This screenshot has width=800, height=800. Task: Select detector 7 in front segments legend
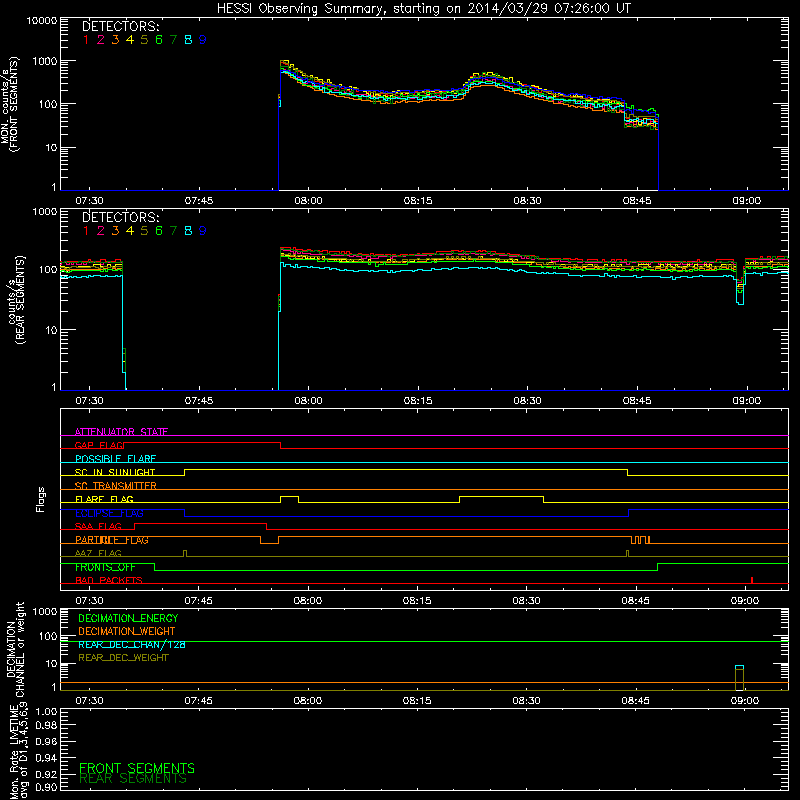(x=173, y=40)
